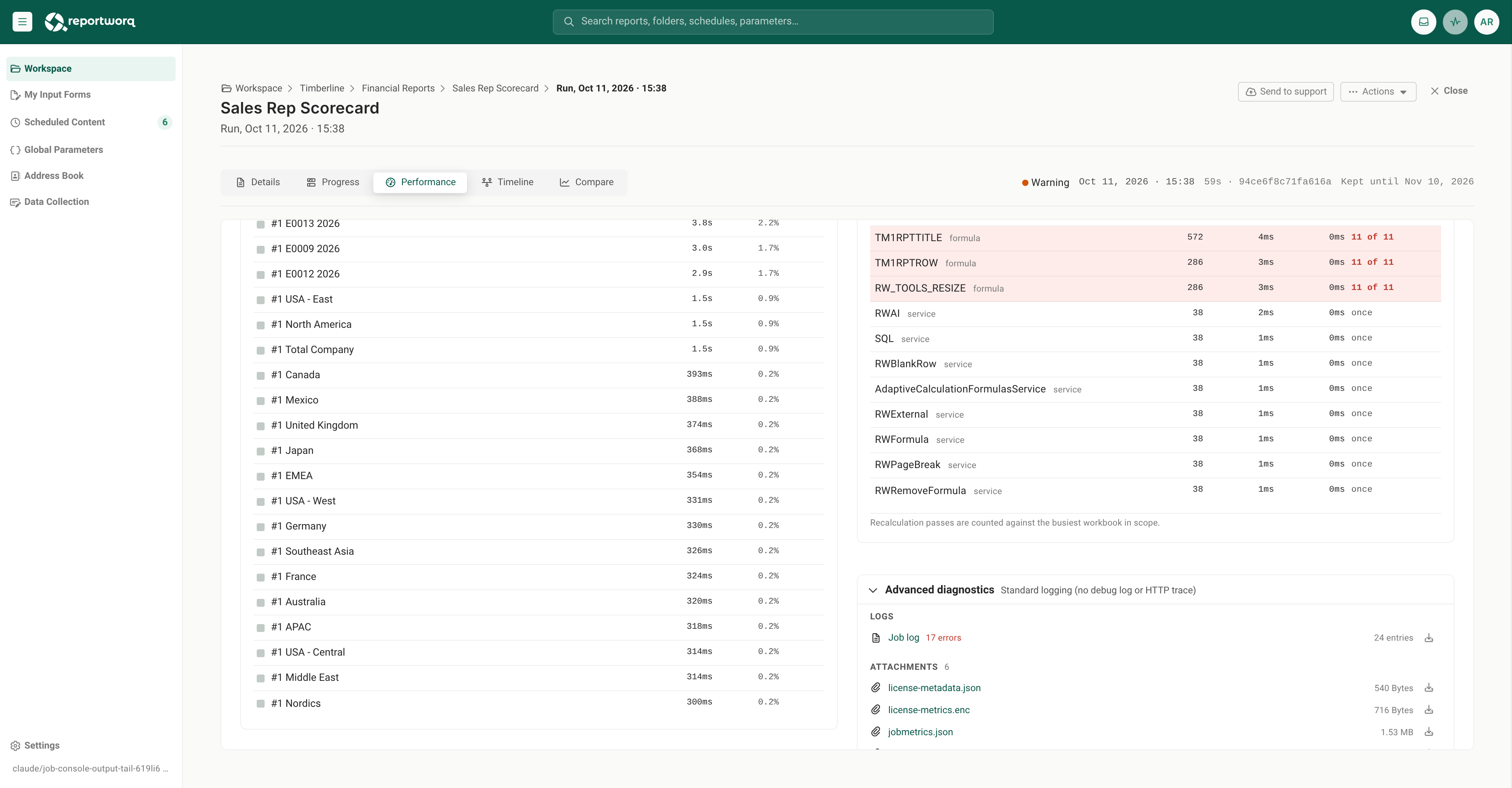1512x788 pixels.
Task: Click the #1 Southeast Asia row
Action: (539, 551)
